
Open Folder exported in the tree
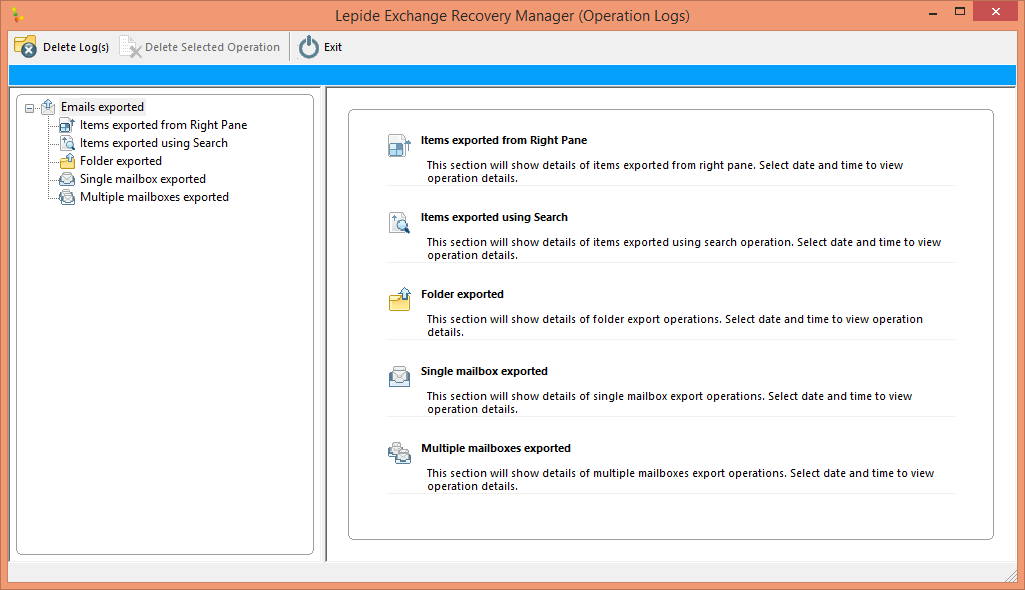120,161
